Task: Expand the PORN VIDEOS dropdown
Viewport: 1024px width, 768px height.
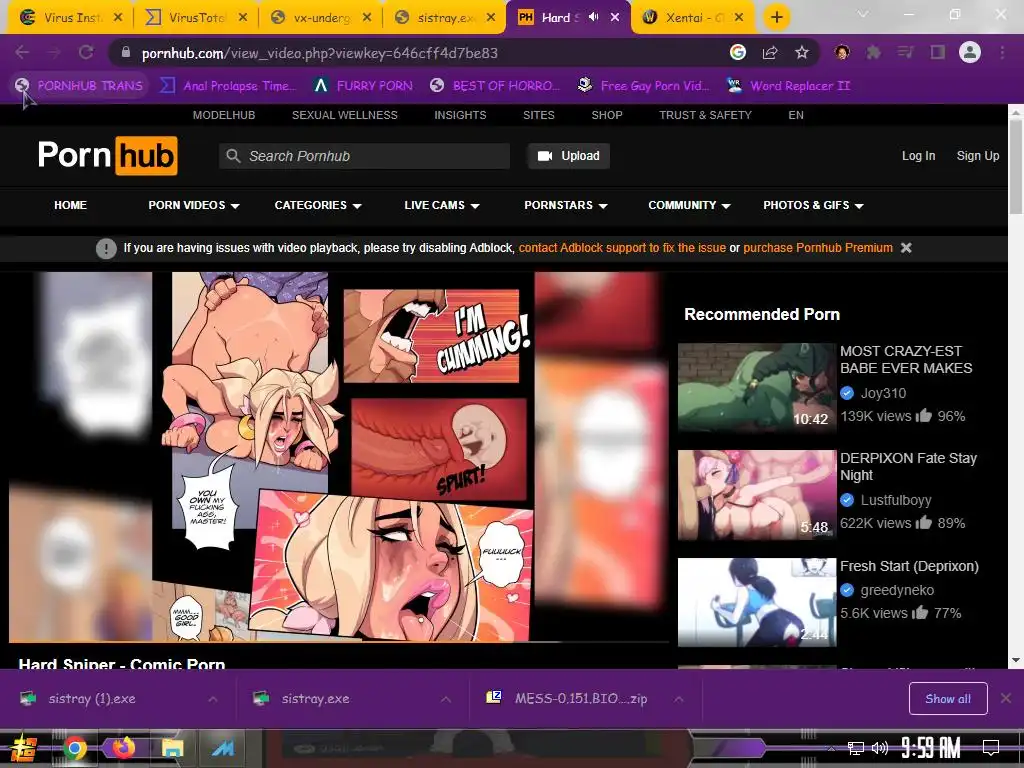Action: [x=194, y=205]
